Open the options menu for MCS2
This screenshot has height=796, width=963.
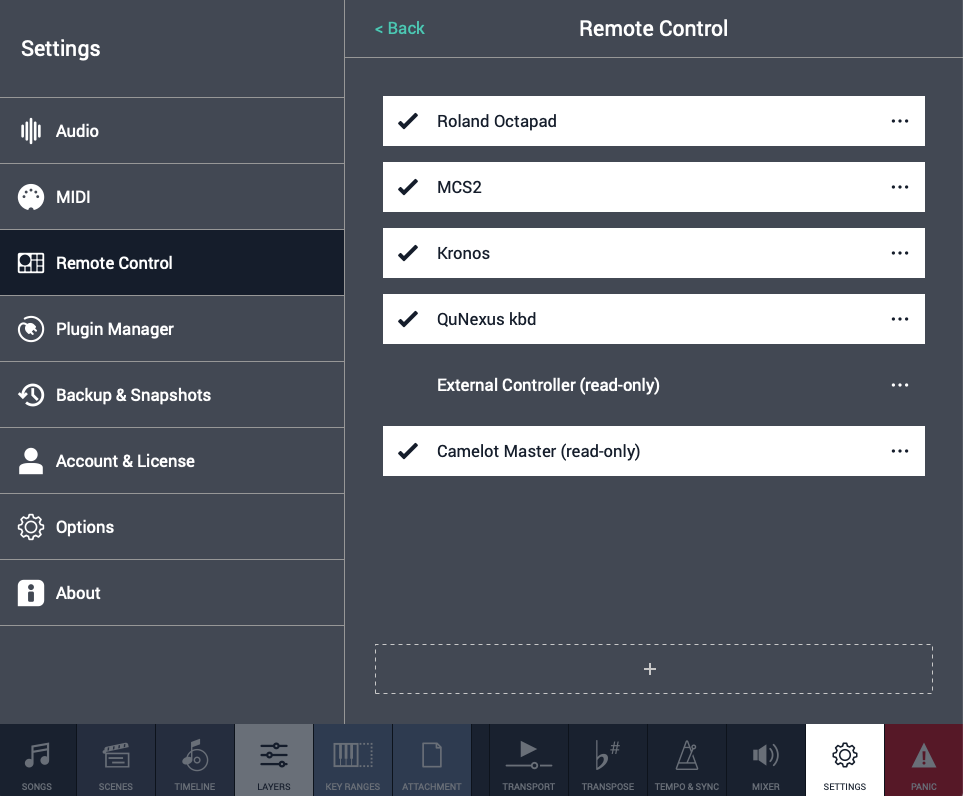pyautogui.click(x=899, y=187)
